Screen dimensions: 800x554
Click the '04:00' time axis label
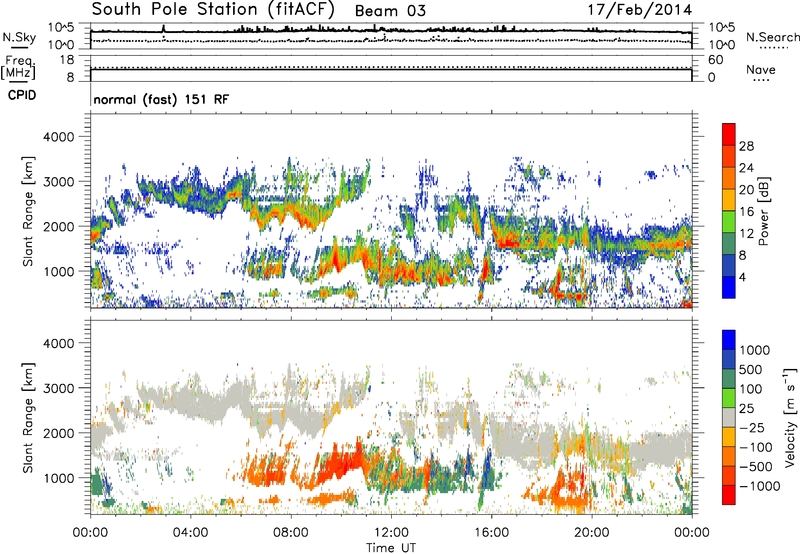(191, 533)
